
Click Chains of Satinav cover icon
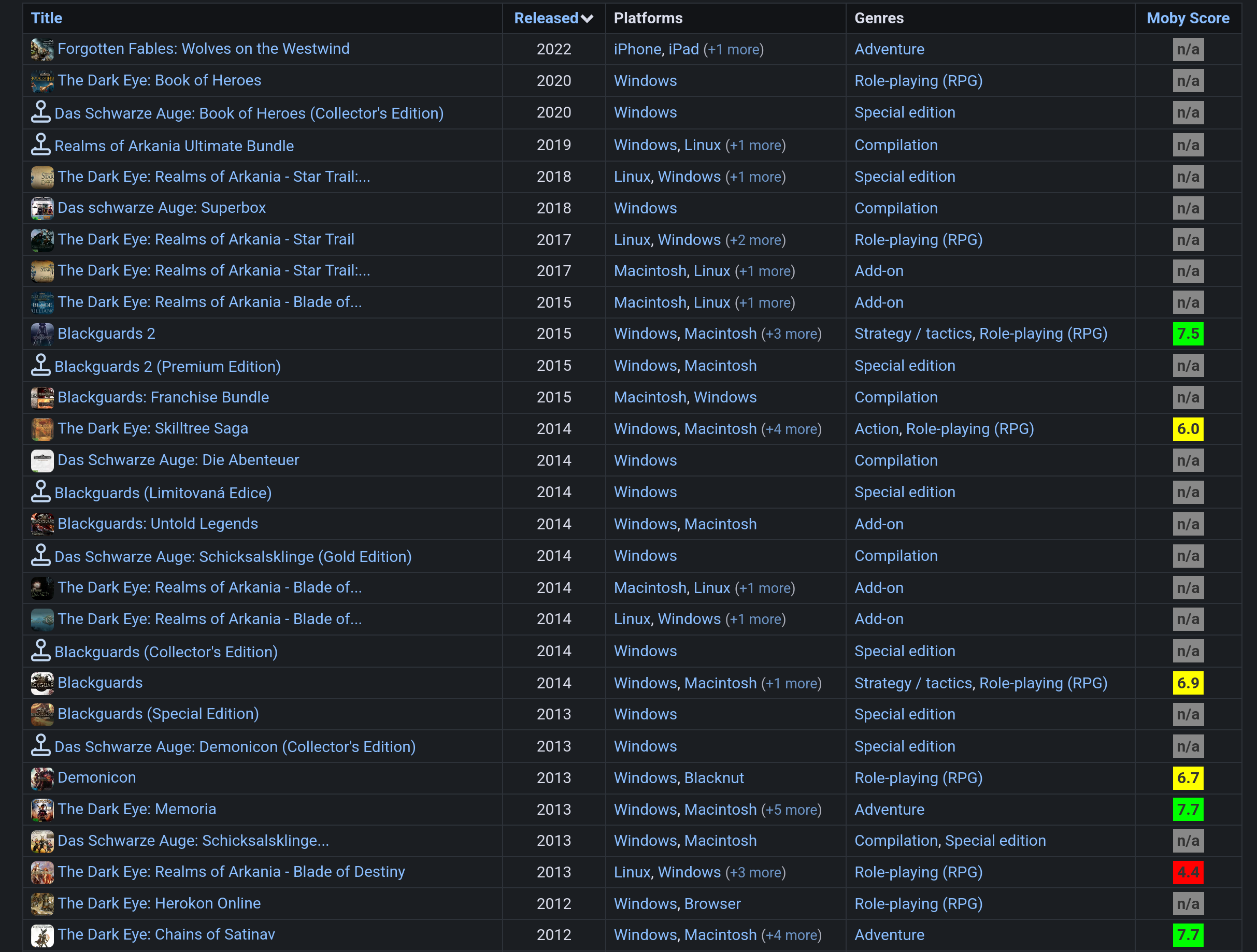click(x=42, y=935)
